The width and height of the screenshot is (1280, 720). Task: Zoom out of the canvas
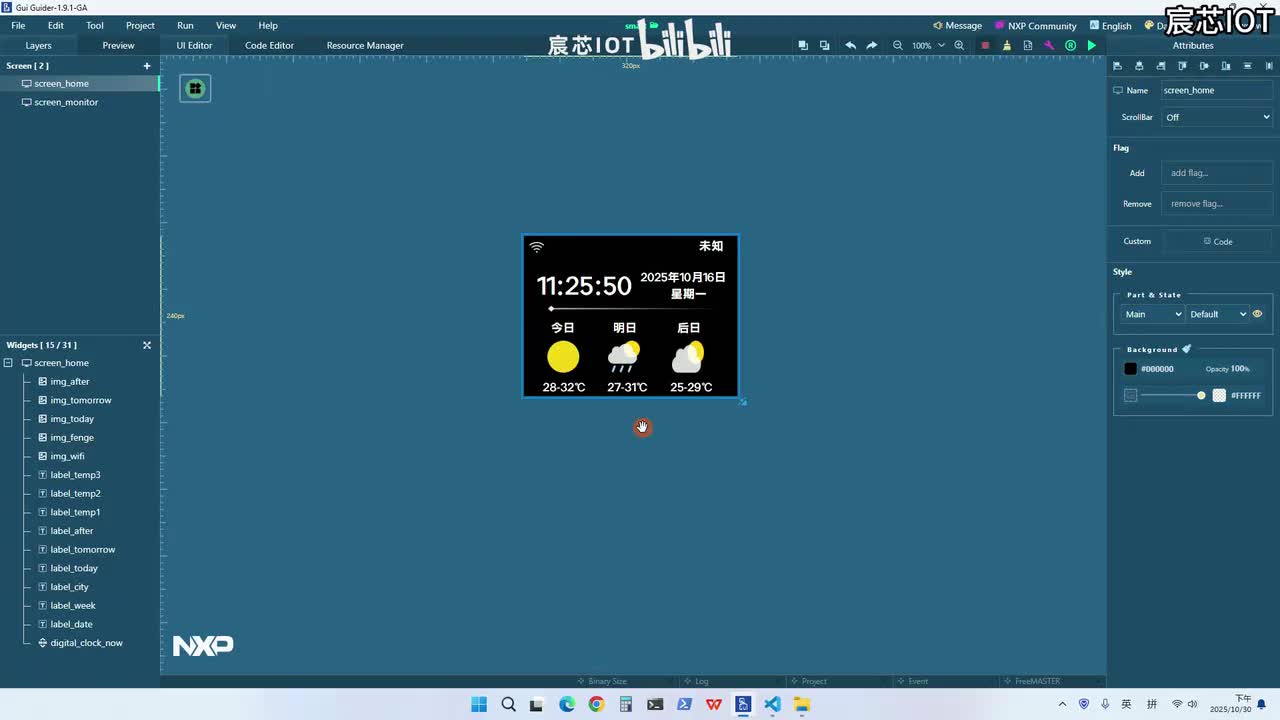click(x=897, y=45)
